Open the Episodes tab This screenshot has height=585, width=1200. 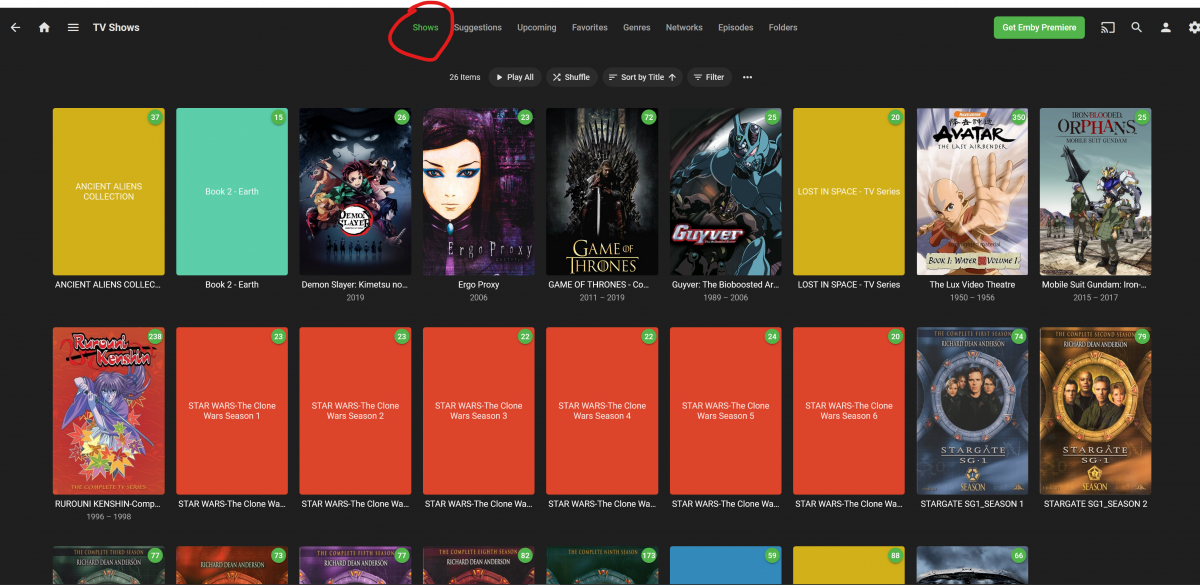click(x=735, y=28)
